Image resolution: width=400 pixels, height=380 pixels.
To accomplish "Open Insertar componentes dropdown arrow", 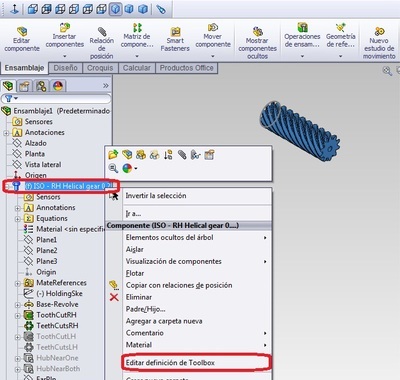I will [x=65, y=56].
